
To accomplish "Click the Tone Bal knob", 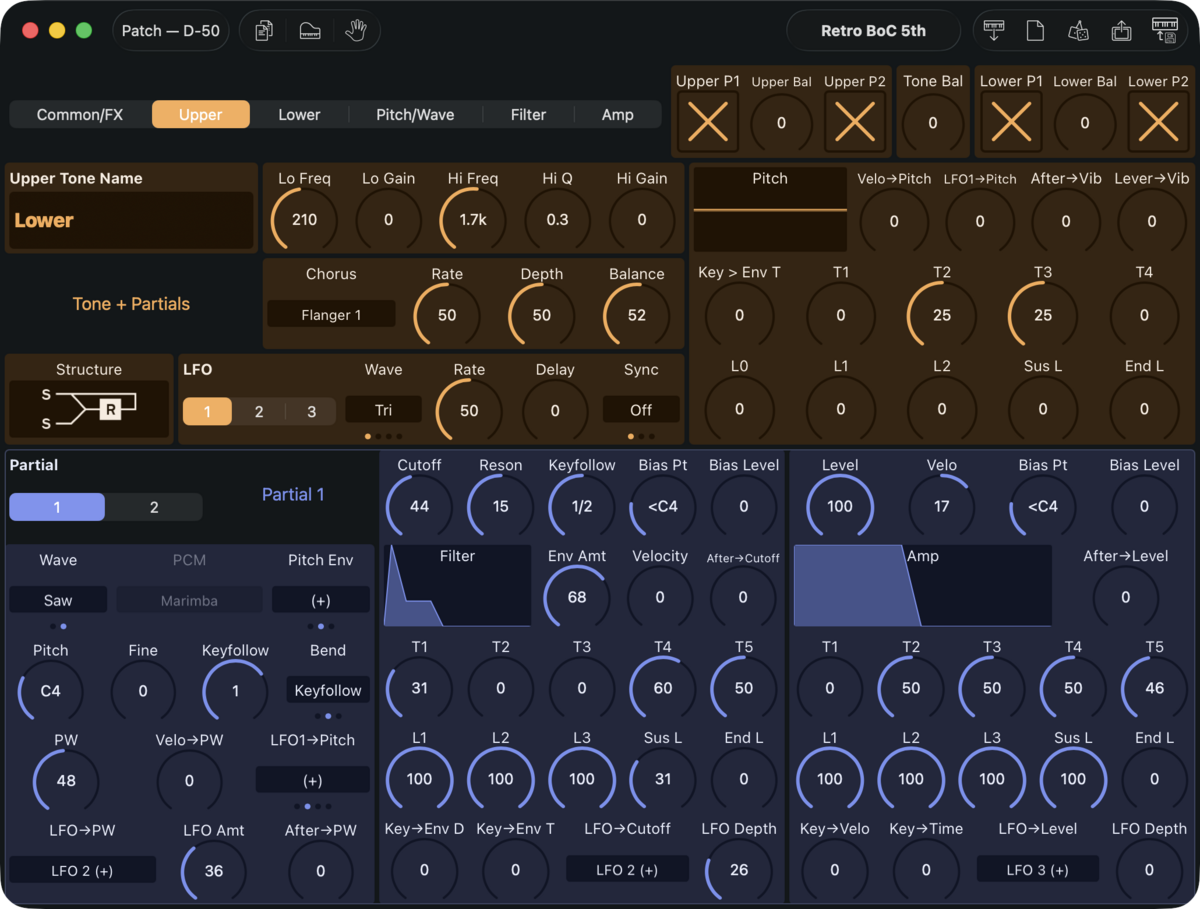I will [933, 123].
